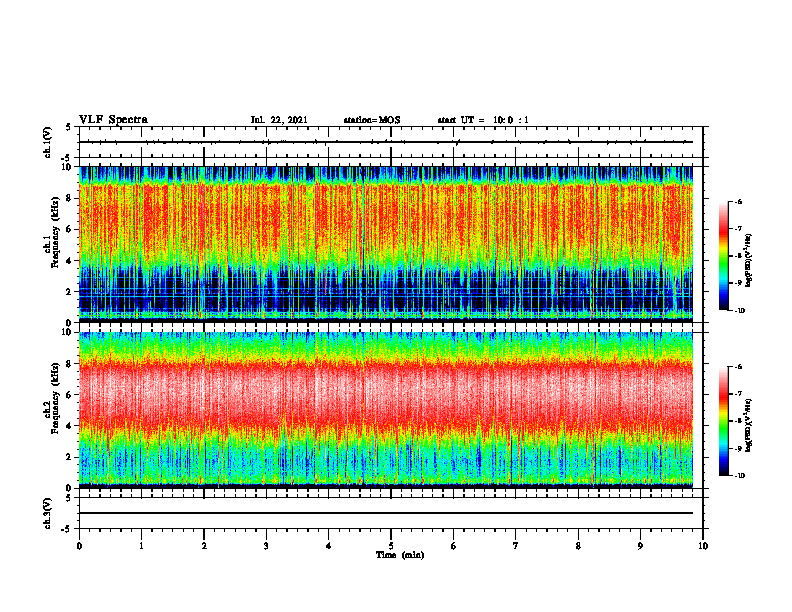
Task: Click the time axis tick label "2"
Action: coord(204,546)
